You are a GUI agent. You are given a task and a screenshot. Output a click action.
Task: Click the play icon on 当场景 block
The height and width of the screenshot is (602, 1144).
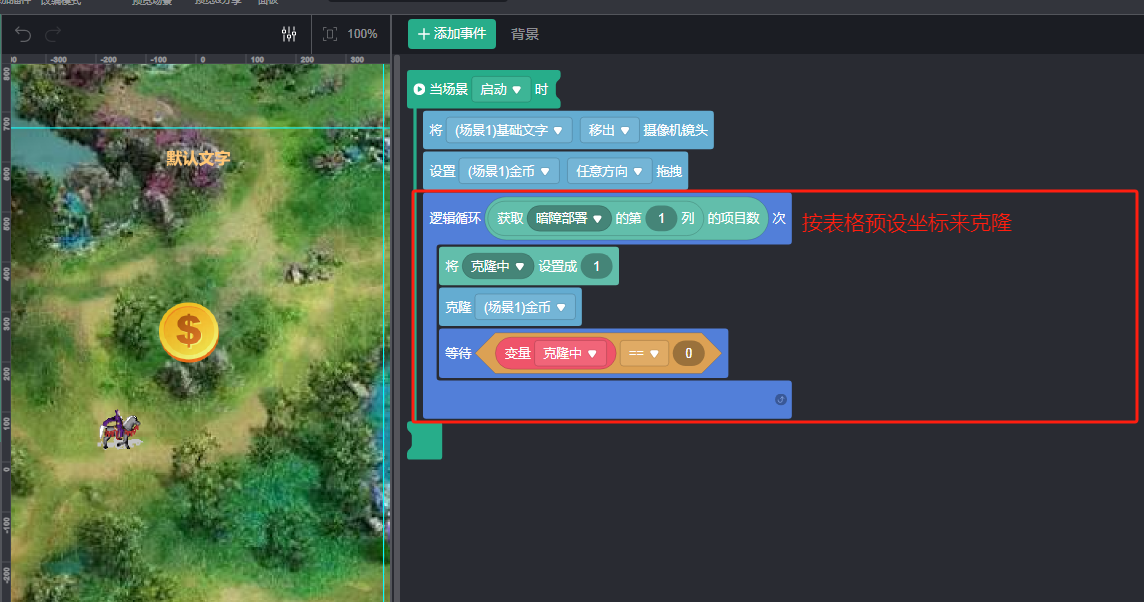419,89
